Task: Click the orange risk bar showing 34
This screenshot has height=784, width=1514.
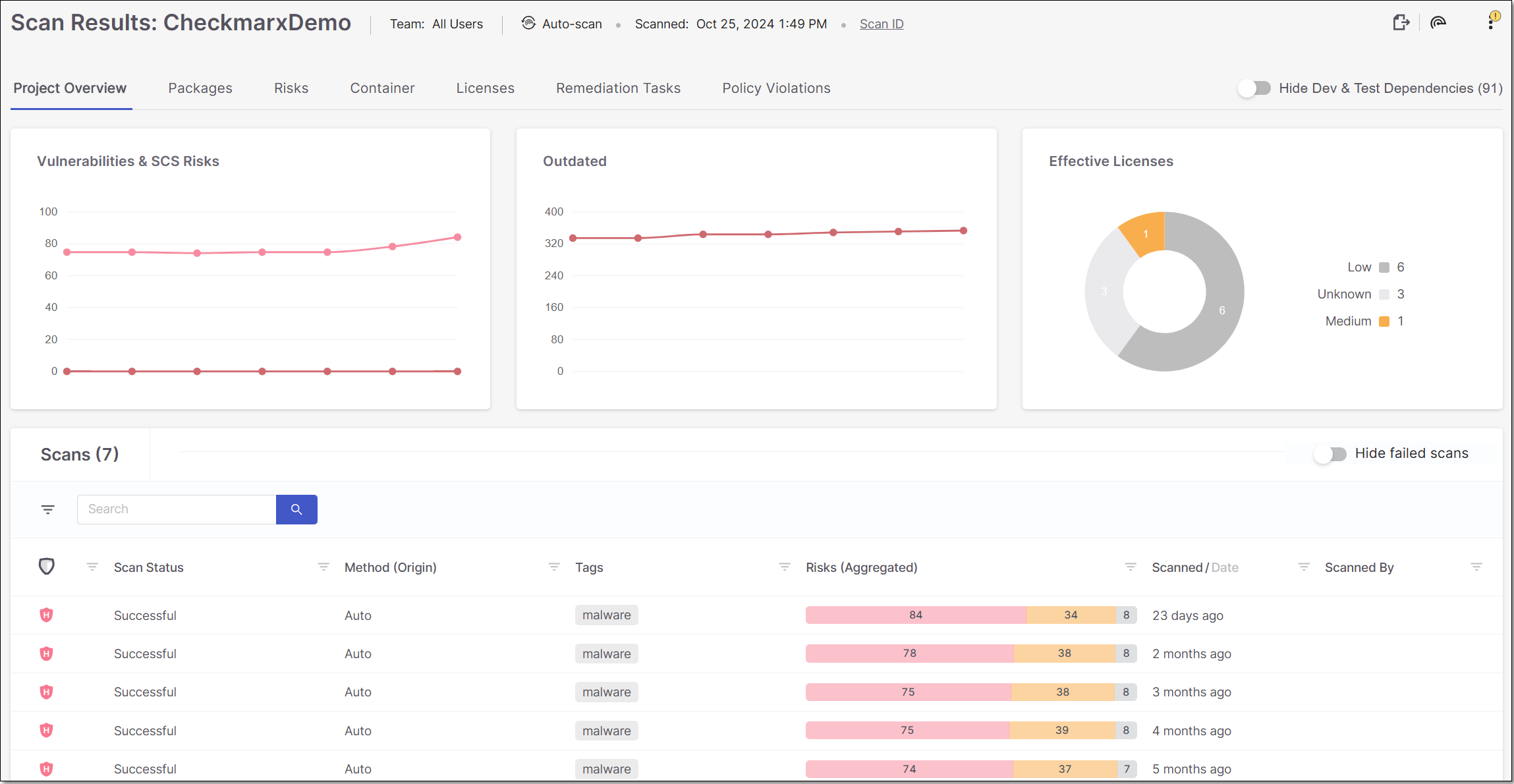Action: tap(1071, 615)
